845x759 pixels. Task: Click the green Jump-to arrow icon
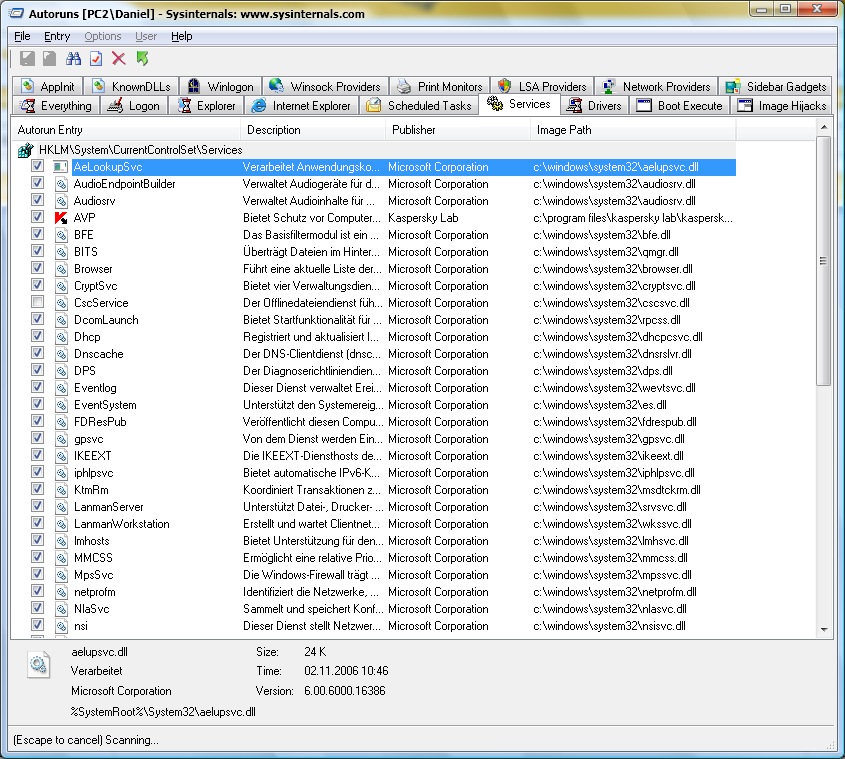(142, 58)
